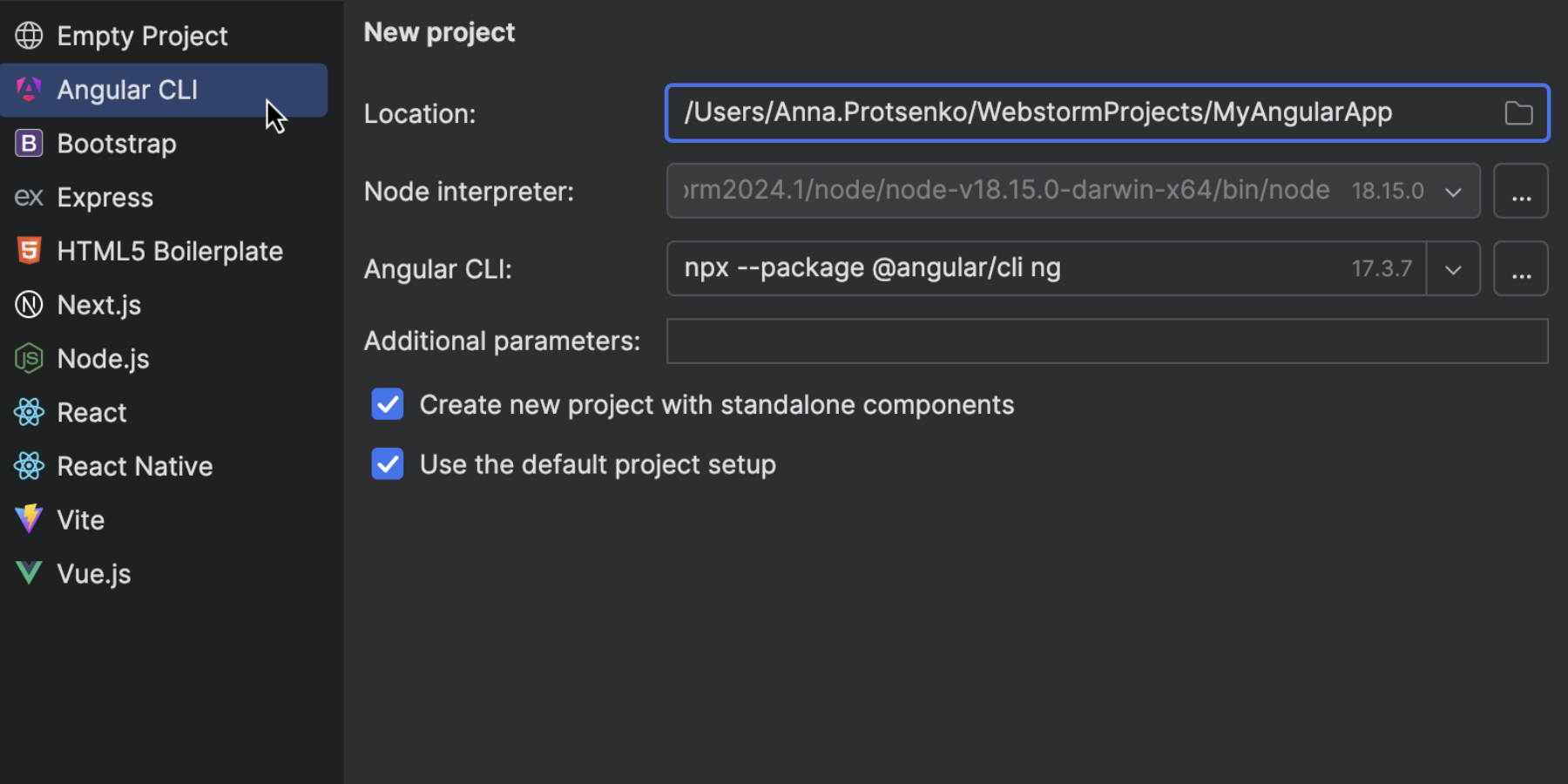The height and width of the screenshot is (784, 1568).
Task: Select React Native project label
Action: (135, 467)
